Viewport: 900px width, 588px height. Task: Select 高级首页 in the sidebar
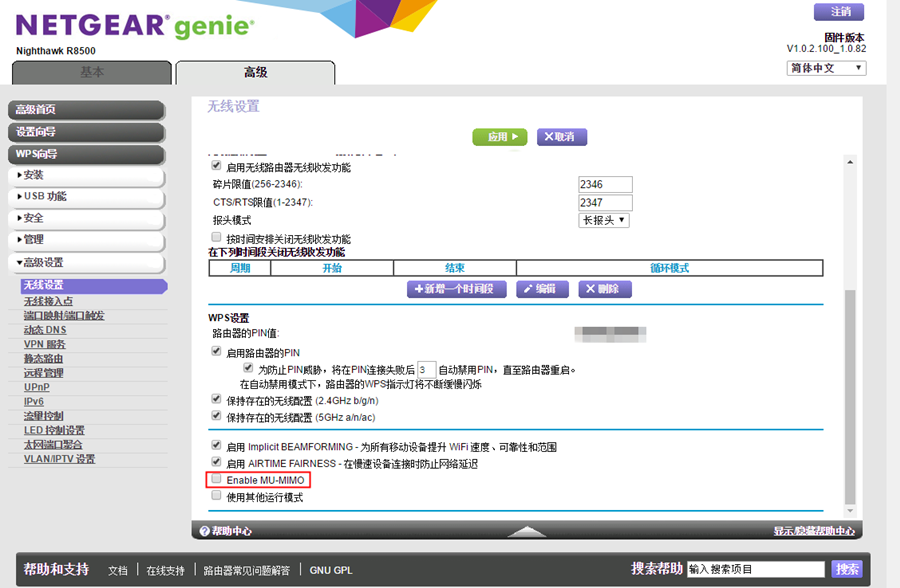87,110
